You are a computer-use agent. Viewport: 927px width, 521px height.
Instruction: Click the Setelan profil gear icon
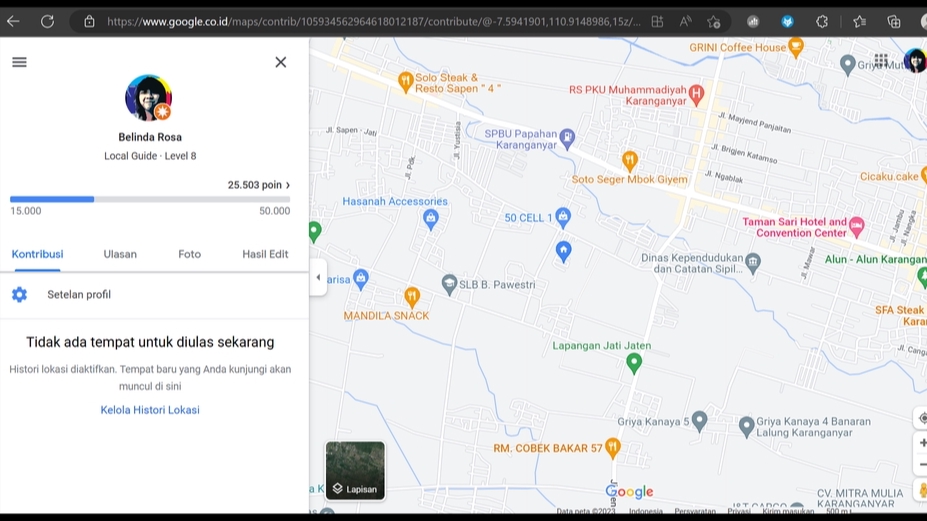(20, 295)
